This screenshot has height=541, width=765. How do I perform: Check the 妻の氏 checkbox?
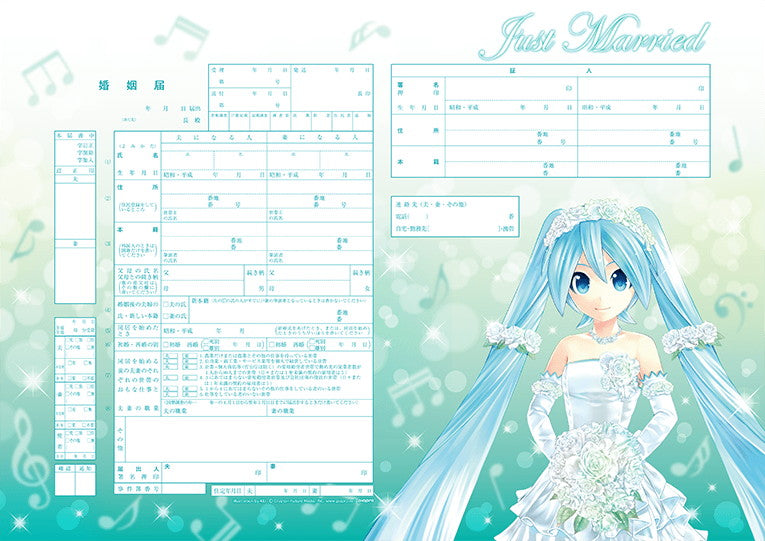(x=166, y=316)
